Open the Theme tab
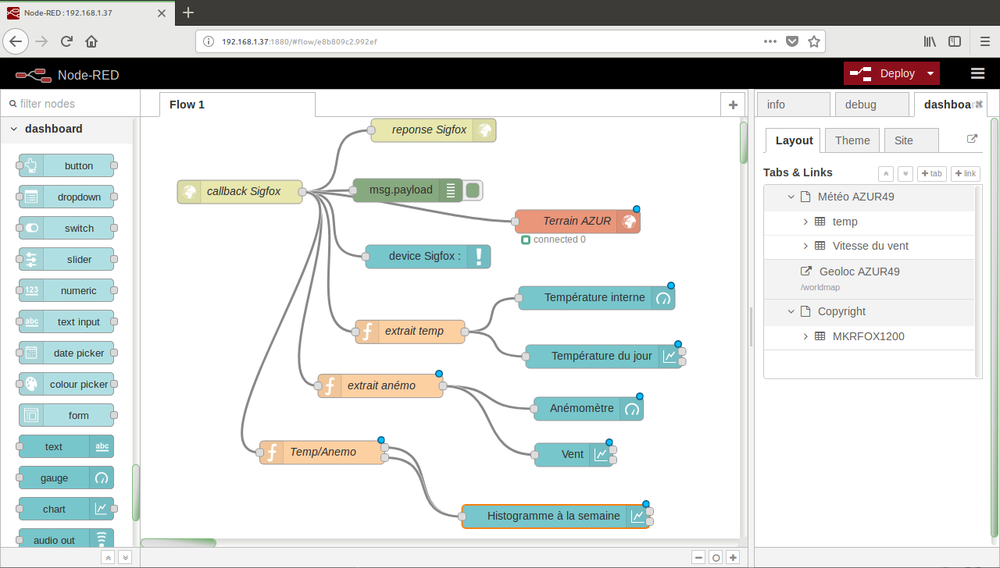Screen dimensions: 1000x568 pyautogui.click(x=852, y=140)
